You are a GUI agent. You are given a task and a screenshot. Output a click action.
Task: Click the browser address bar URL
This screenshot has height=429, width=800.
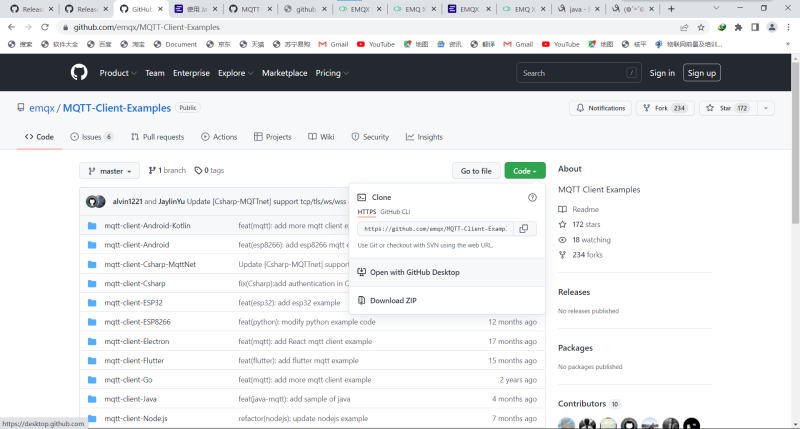(x=146, y=27)
